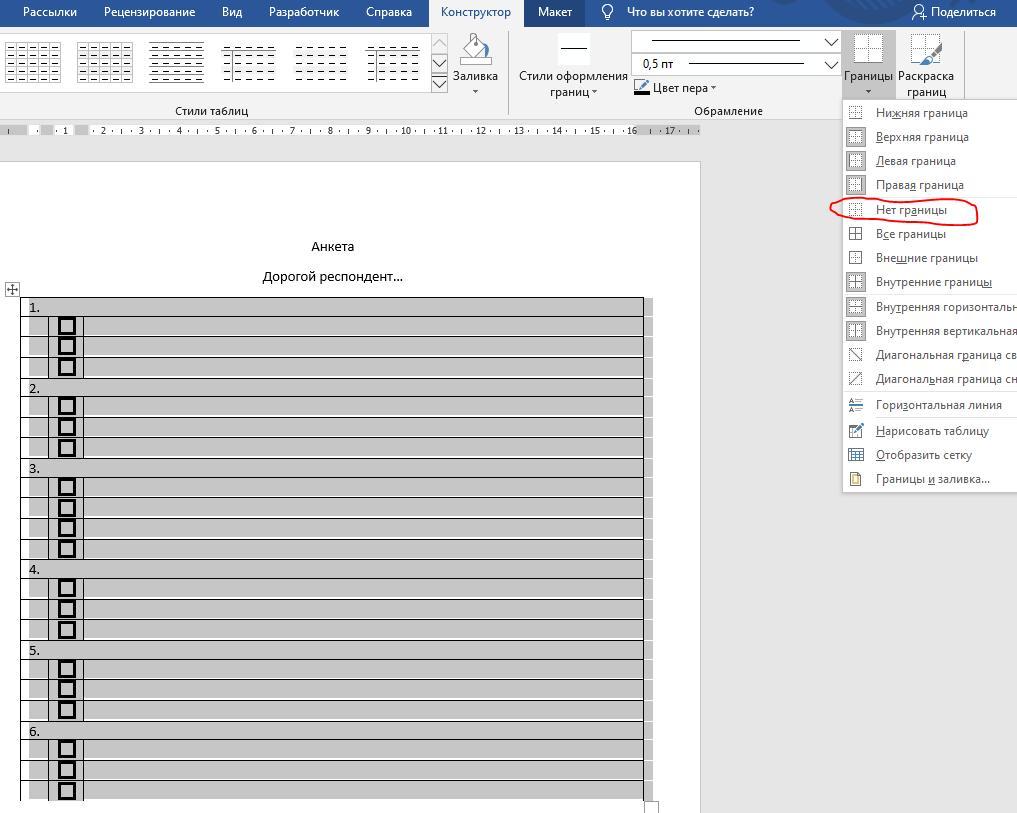Open Границы и заливка dialog
The image size is (1017, 813).
pyautogui.click(x=929, y=479)
